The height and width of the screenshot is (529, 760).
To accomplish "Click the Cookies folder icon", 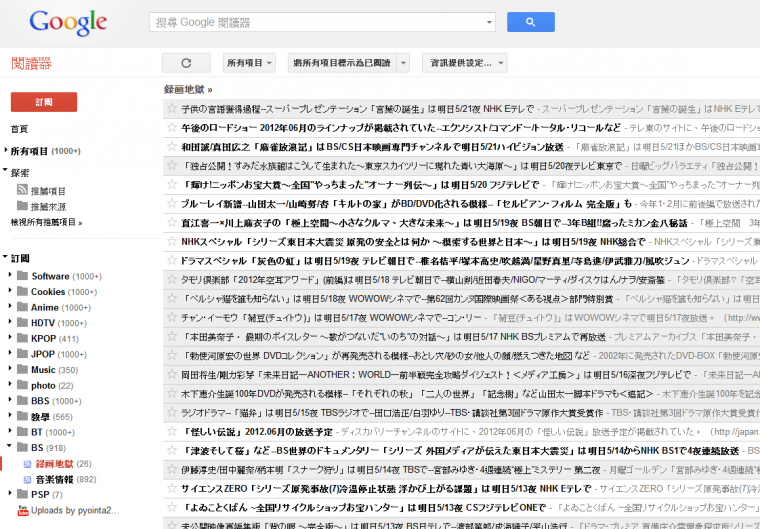I will point(22,291).
